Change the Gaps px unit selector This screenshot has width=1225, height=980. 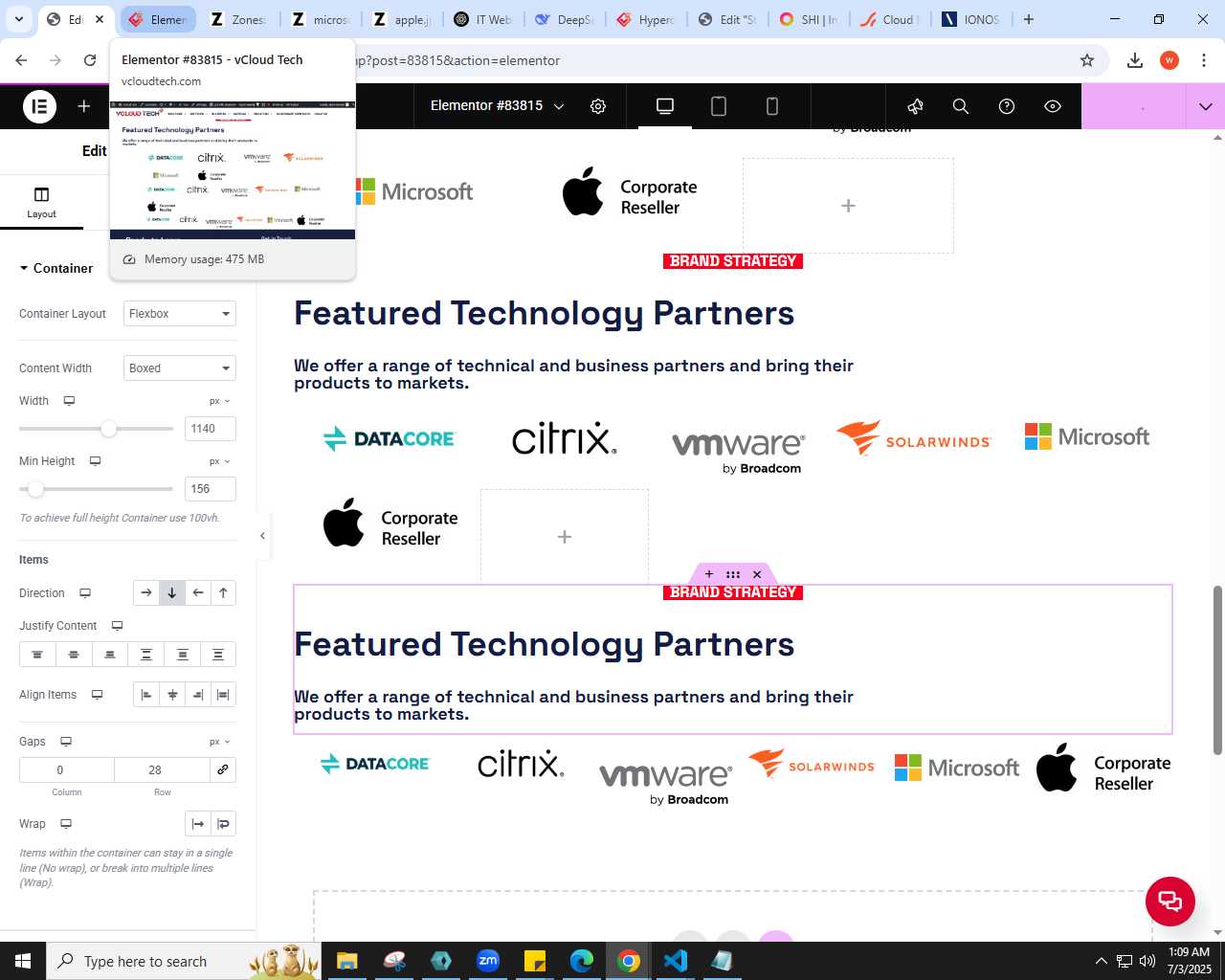click(x=220, y=742)
